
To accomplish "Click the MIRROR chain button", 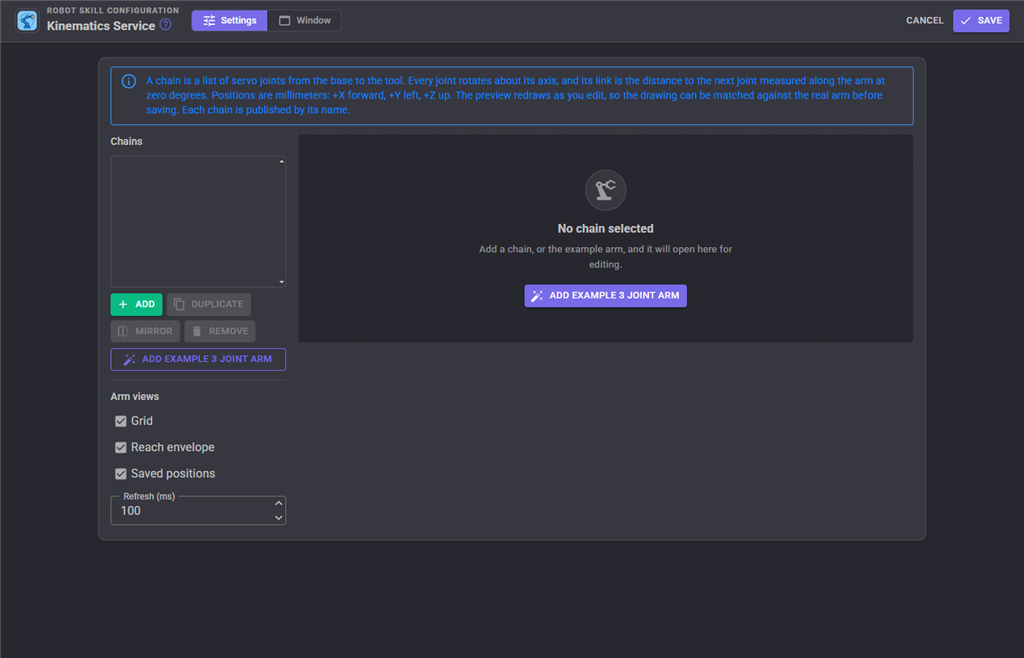I will [x=145, y=331].
